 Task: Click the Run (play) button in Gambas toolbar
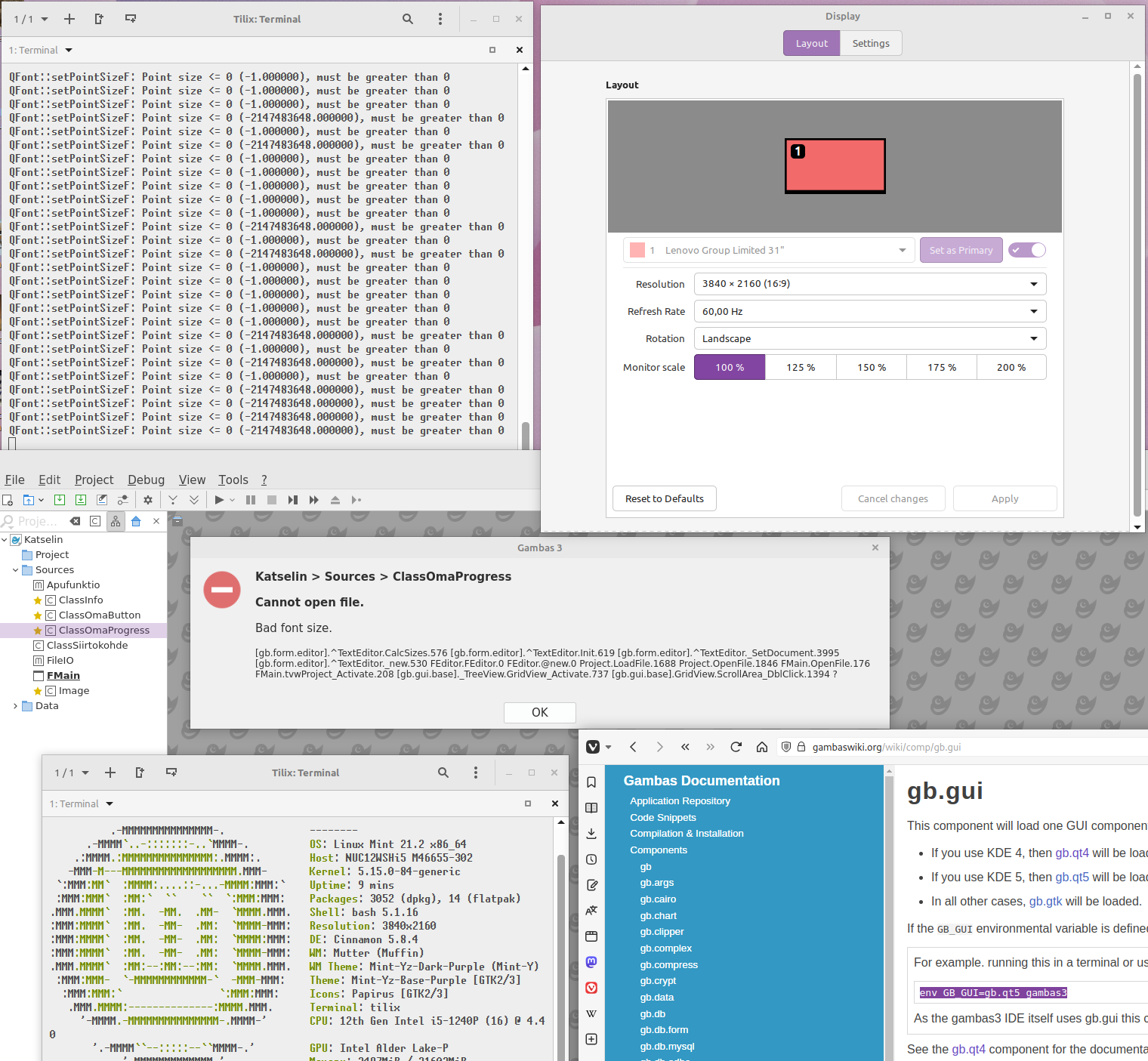point(219,500)
